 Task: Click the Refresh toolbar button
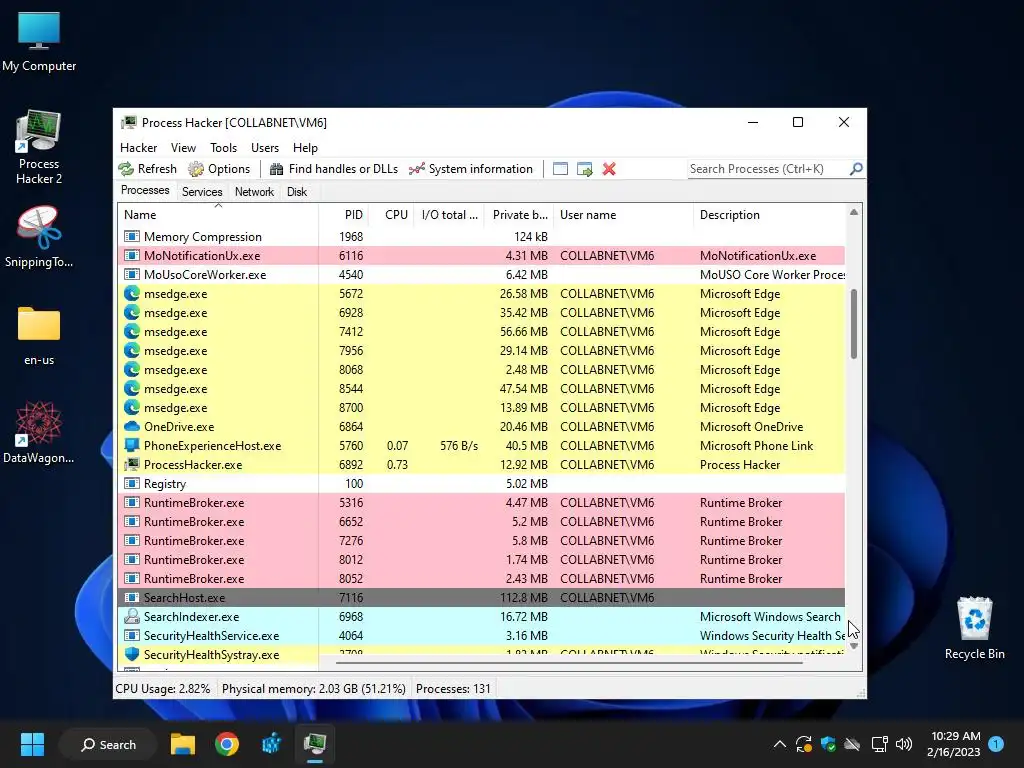tap(148, 169)
